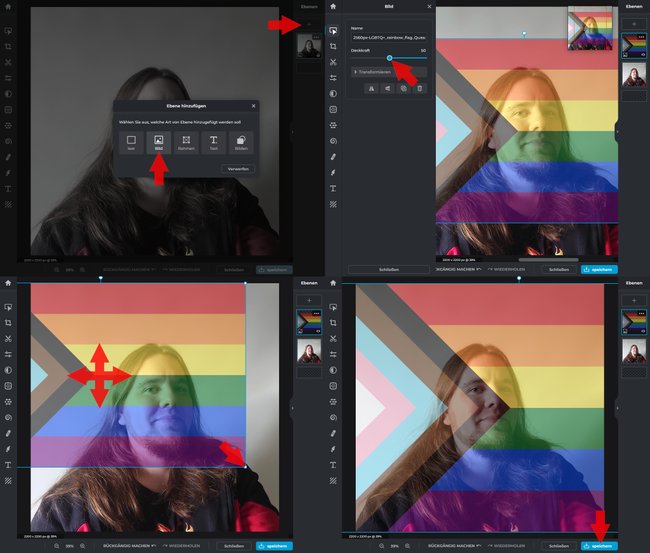The image size is (650, 553).
Task: Click speichern in the bottom-right screenshot
Action: pos(599,546)
